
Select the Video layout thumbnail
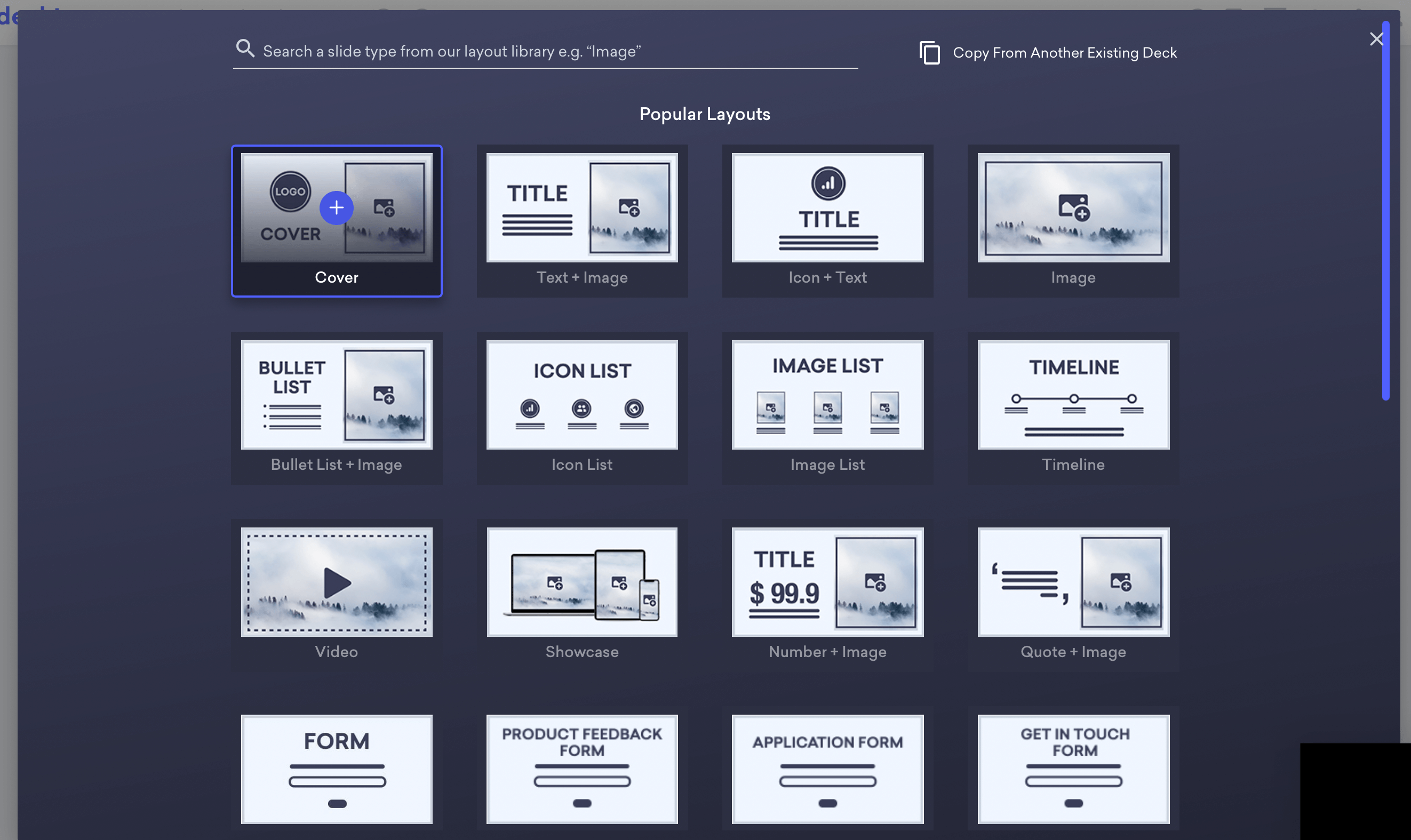[336, 582]
